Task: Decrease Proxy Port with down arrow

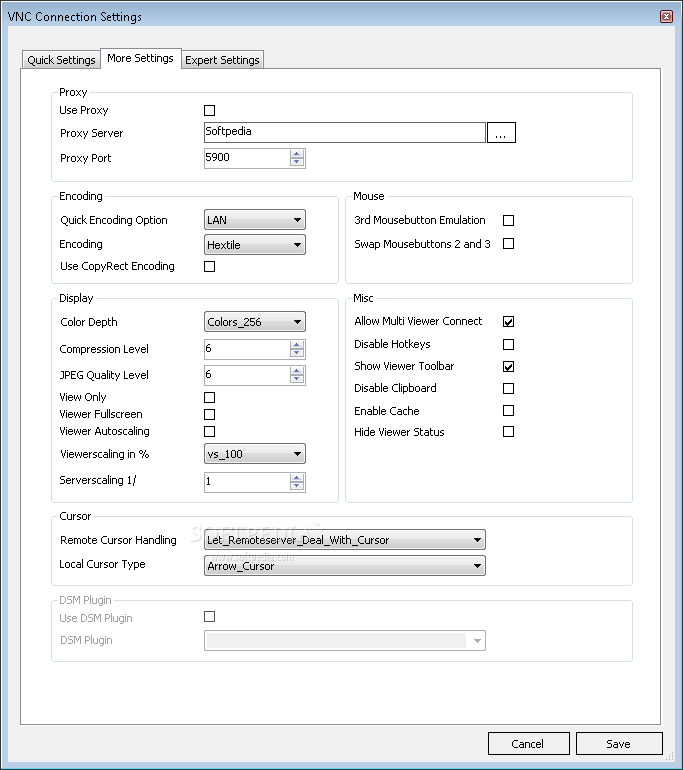Action: pyautogui.click(x=297, y=162)
